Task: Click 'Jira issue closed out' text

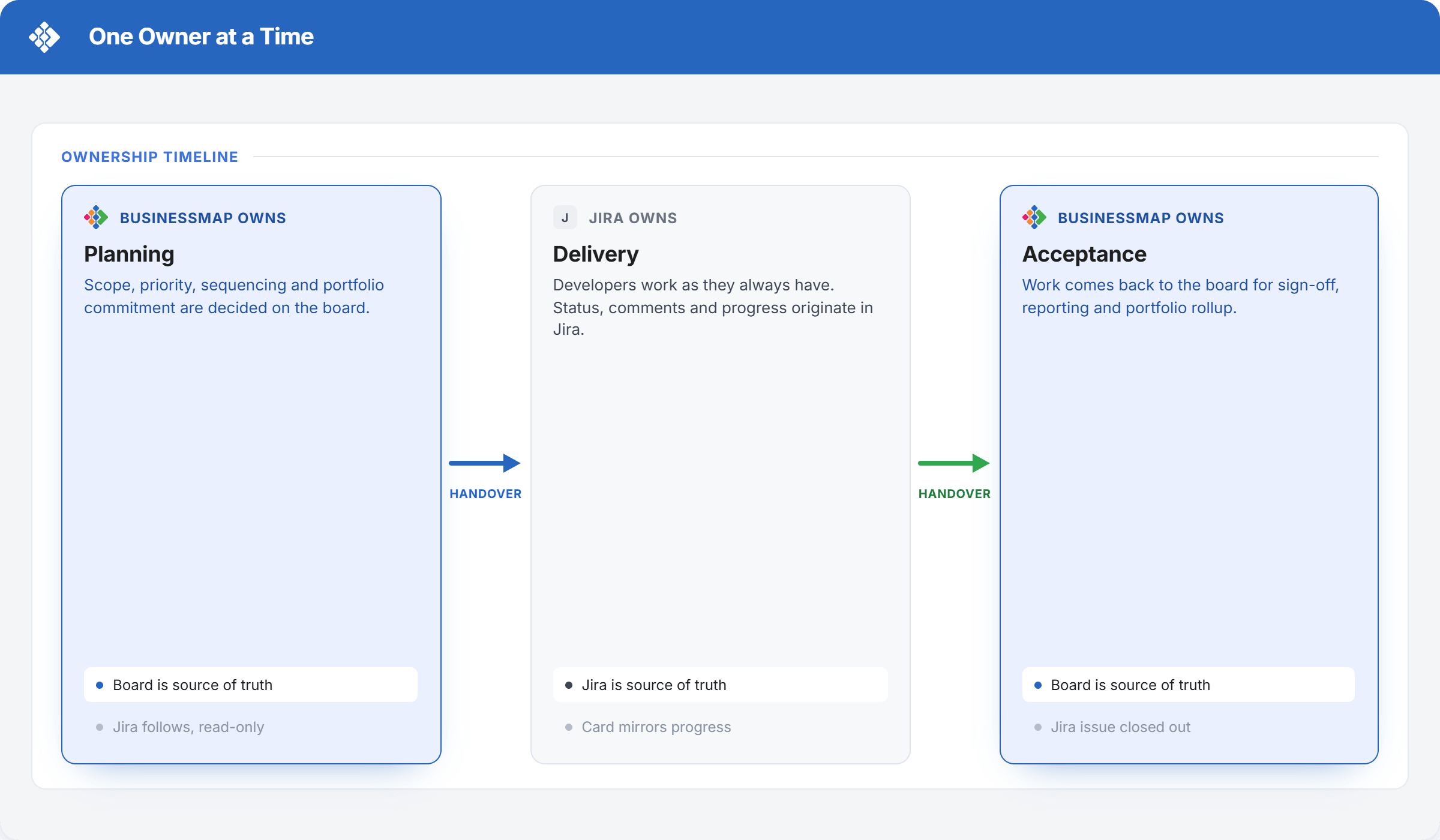Action: click(x=1120, y=727)
